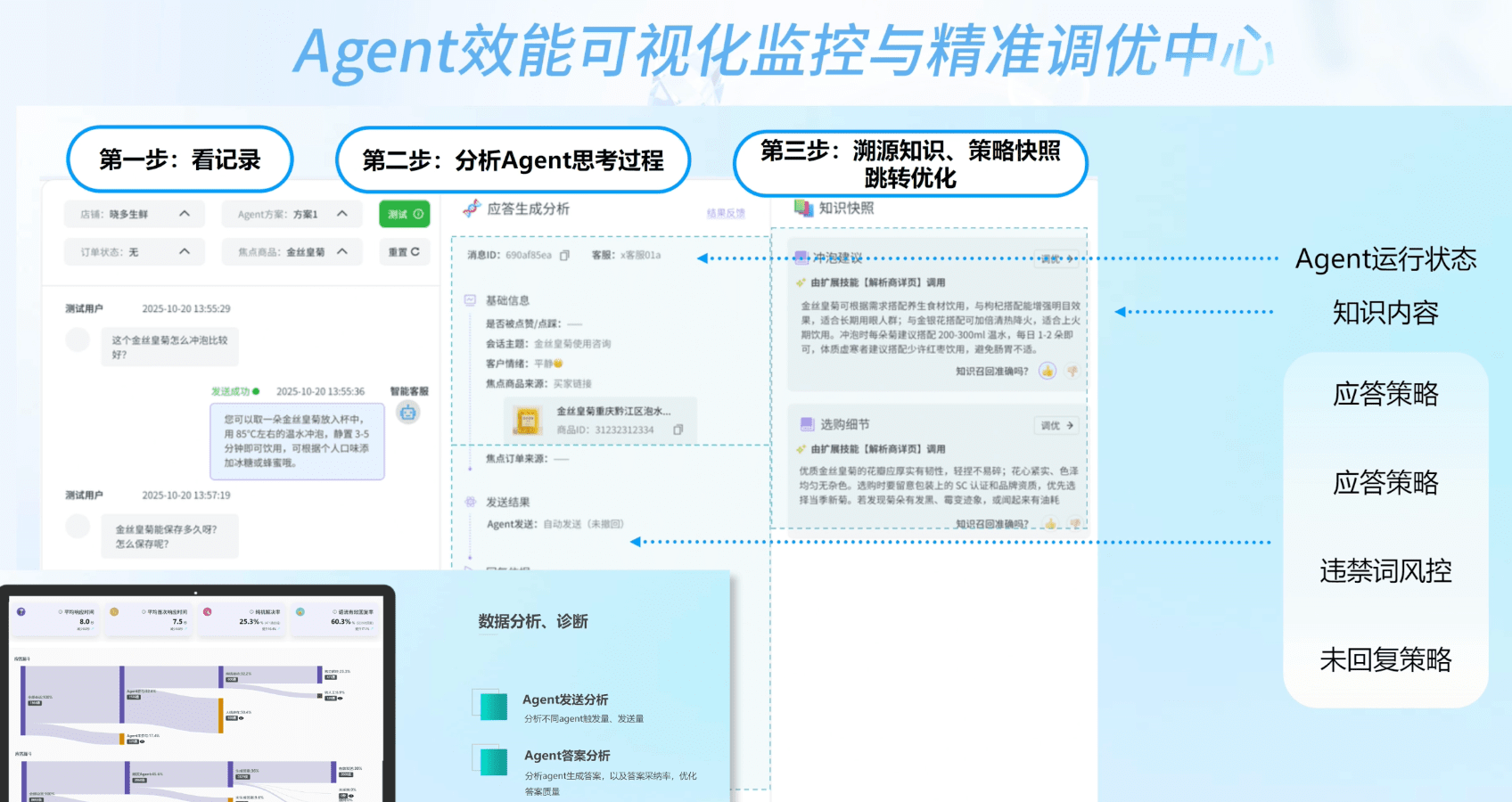Open the 订单状态 无 dropdown
This screenshot has width=1512, height=802.
click(135, 252)
